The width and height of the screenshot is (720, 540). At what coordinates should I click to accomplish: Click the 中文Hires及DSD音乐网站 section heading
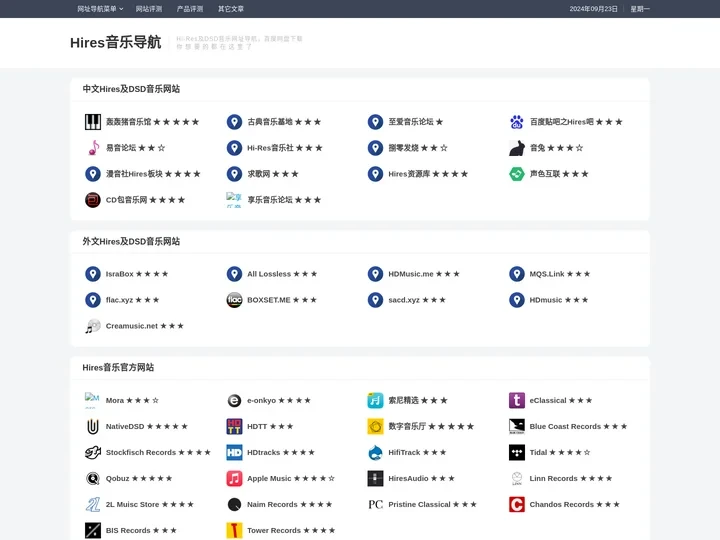point(131,89)
